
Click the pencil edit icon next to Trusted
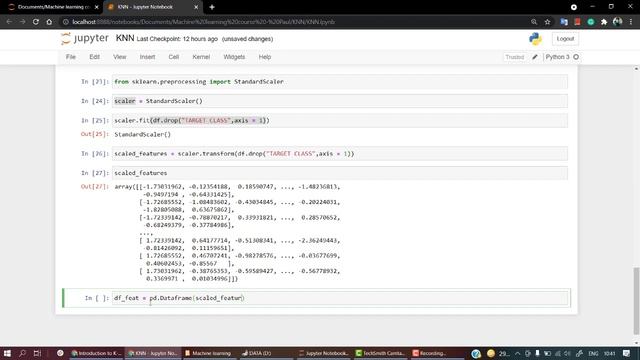click(x=535, y=57)
